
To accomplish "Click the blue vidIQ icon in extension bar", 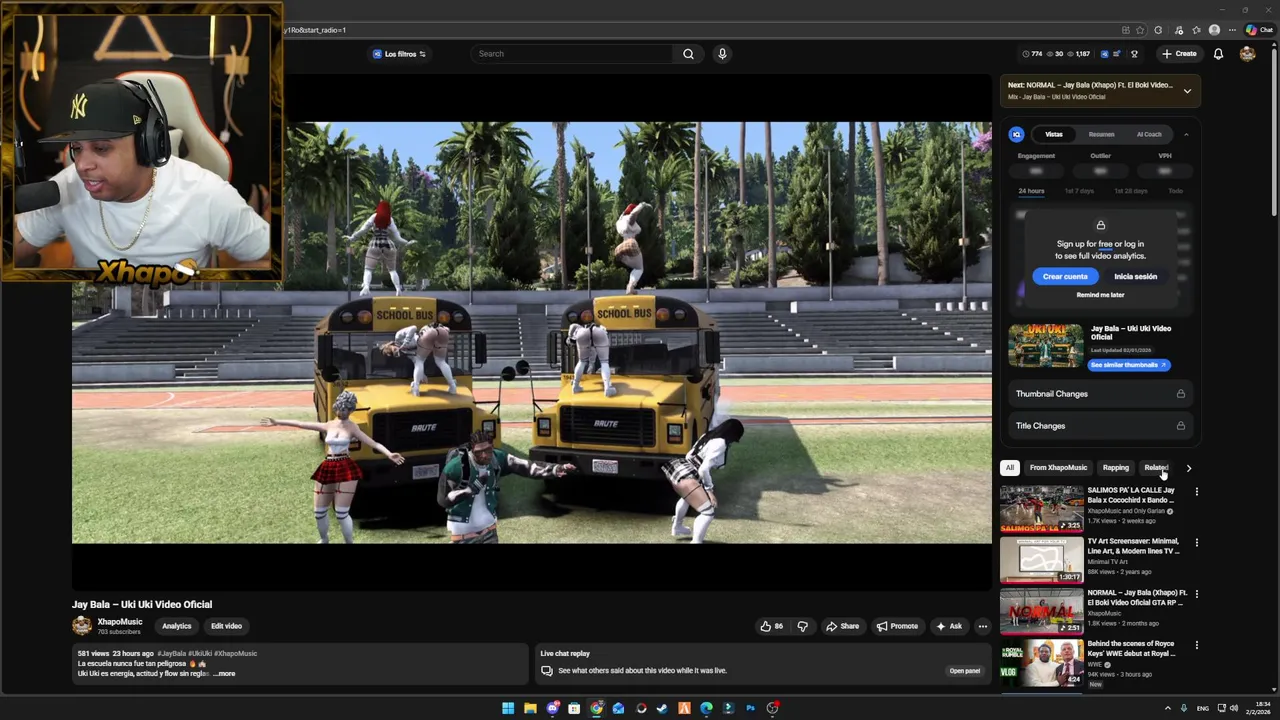I will [1104, 54].
